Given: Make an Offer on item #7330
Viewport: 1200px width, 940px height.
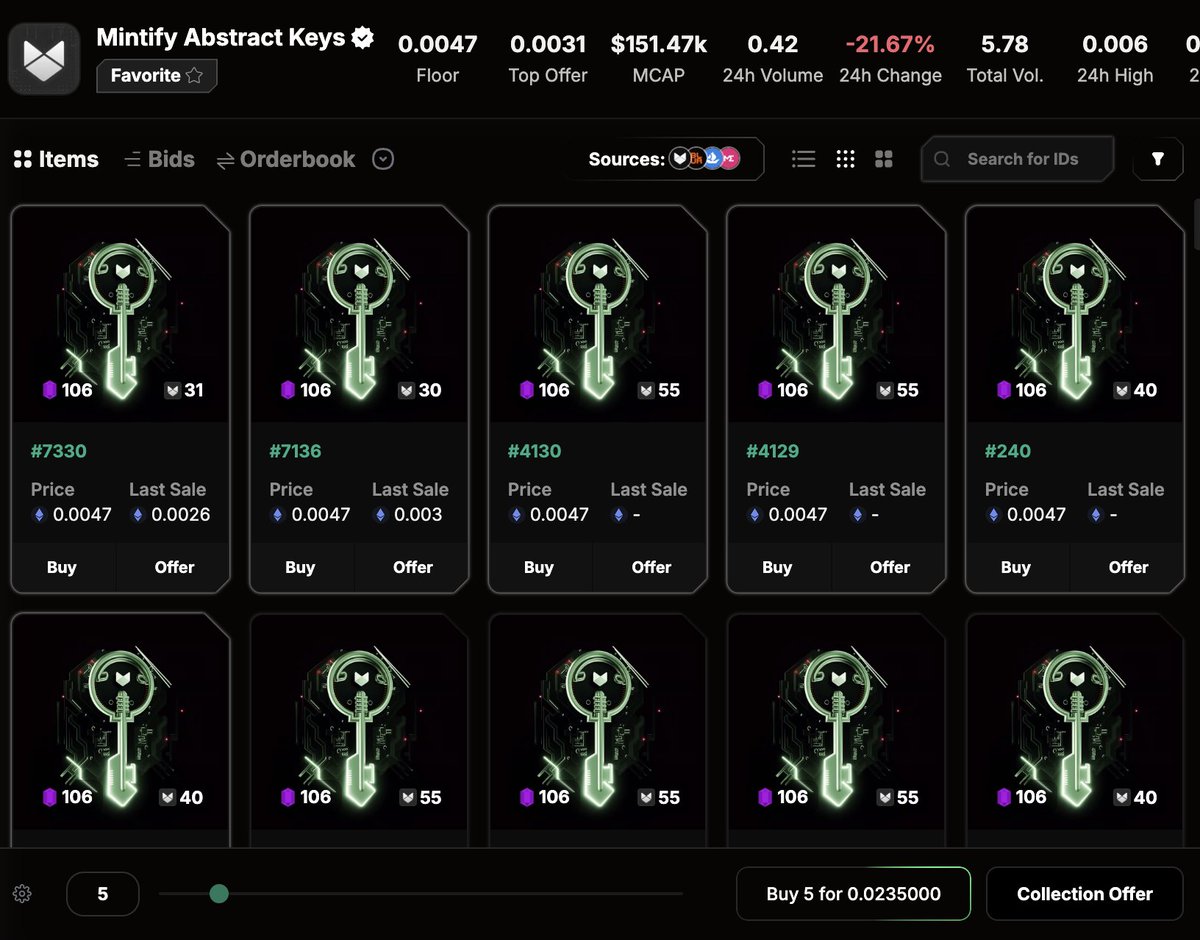Looking at the screenshot, I should pos(174,567).
